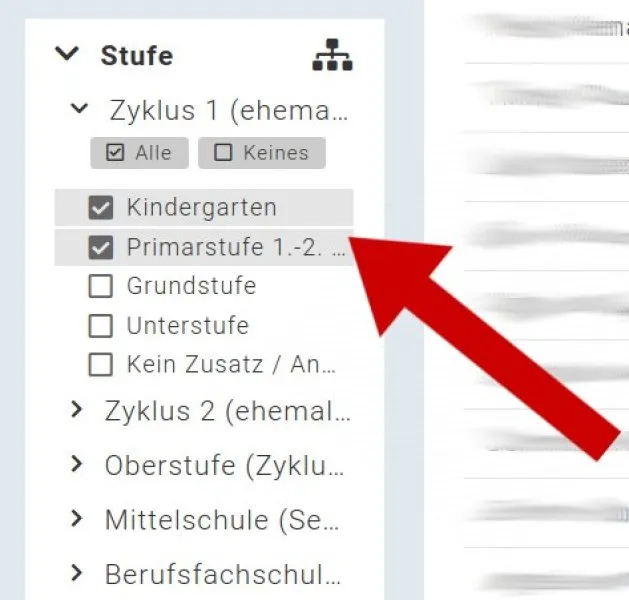The width and height of the screenshot is (629, 600).
Task: Expand the Mittelschule group chevron
Action: 77,518
